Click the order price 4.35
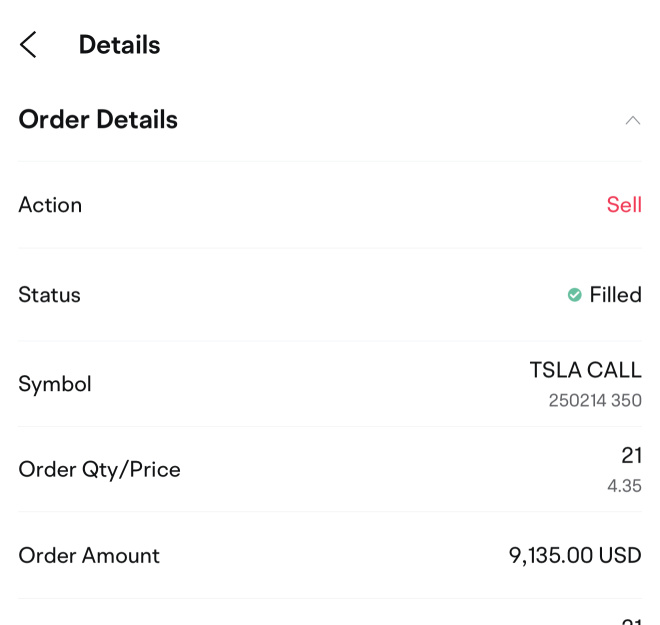The height and width of the screenshot is (625, 660). coord(624,486)
